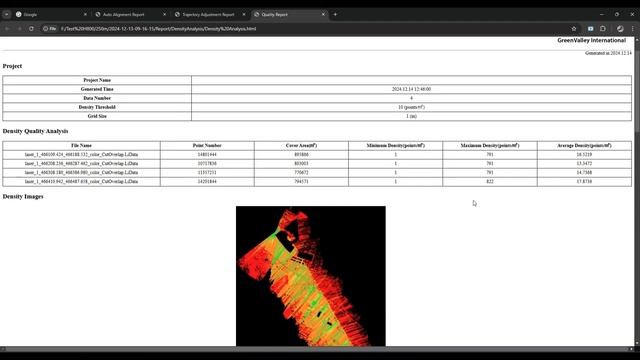Restore down the browser window
Screen dimensions: 640x360
click(x=617, y=14)
